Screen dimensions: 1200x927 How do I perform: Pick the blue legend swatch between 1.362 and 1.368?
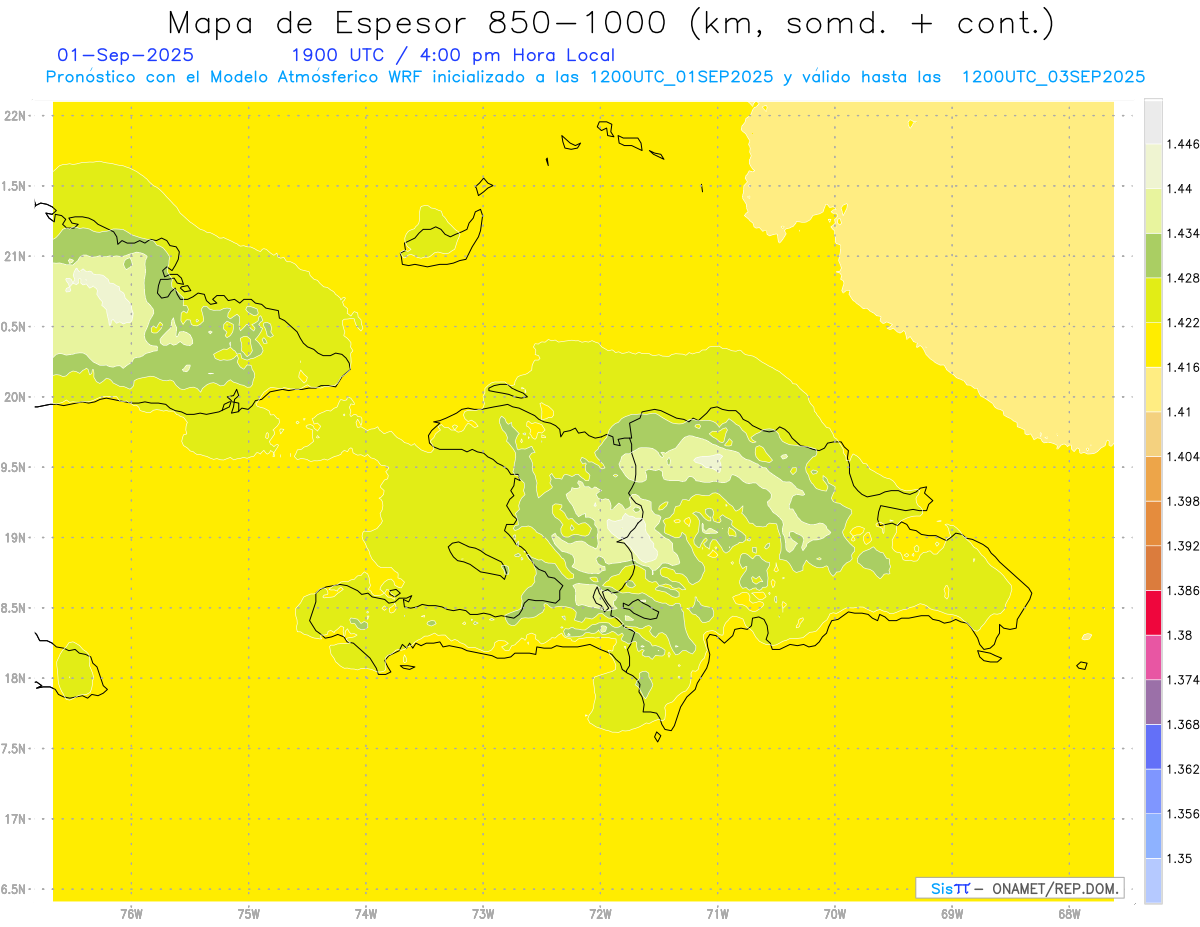pos(1153,746)
